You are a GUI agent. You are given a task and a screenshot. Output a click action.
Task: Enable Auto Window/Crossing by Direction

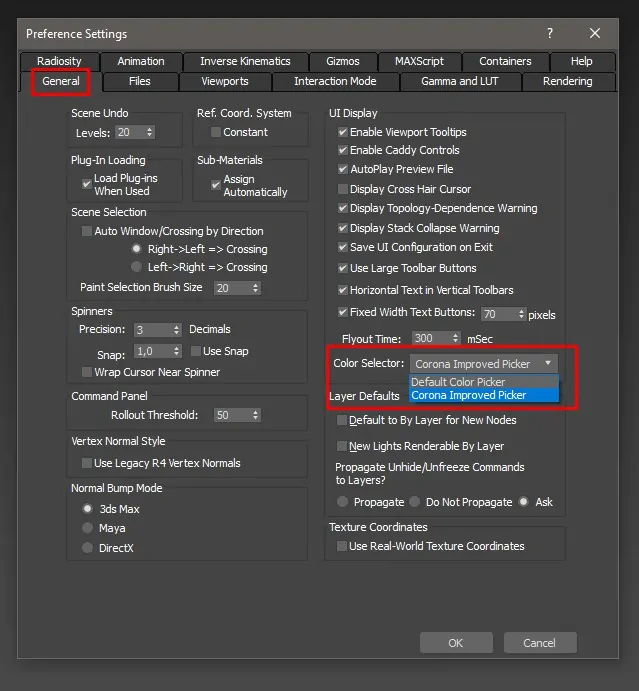click(x=86, y=231)
